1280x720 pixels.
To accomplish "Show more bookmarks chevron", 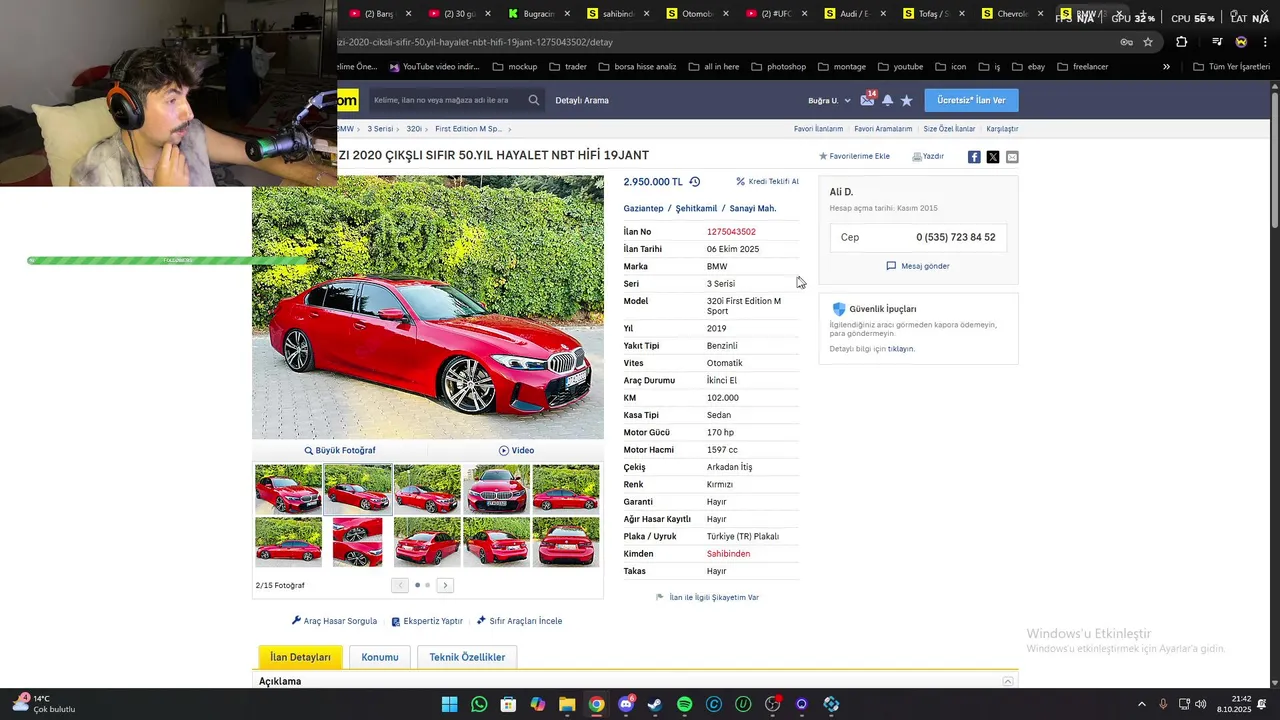I will [1166, 67].
